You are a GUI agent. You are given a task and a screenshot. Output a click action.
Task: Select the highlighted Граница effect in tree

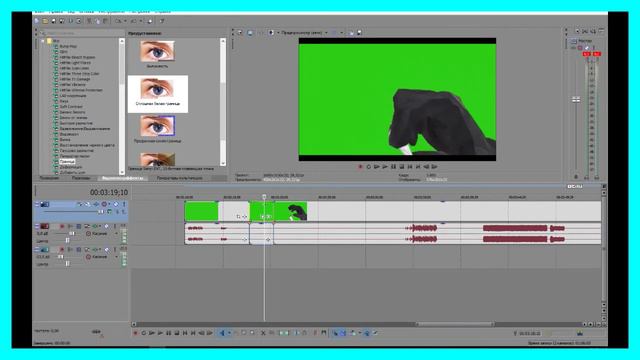(x=67, y=162)
